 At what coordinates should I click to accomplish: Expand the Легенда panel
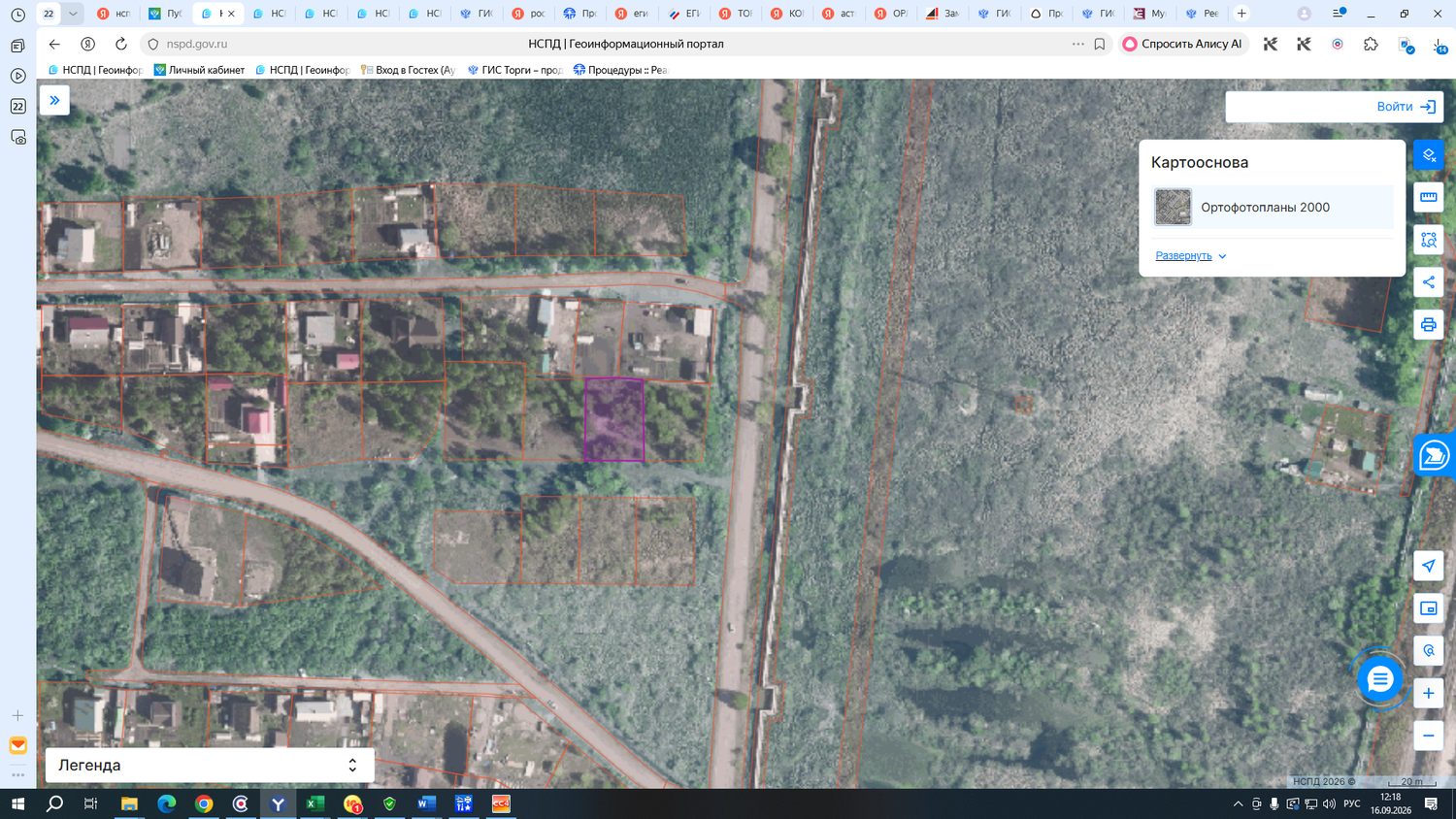[x=209, y=765]
